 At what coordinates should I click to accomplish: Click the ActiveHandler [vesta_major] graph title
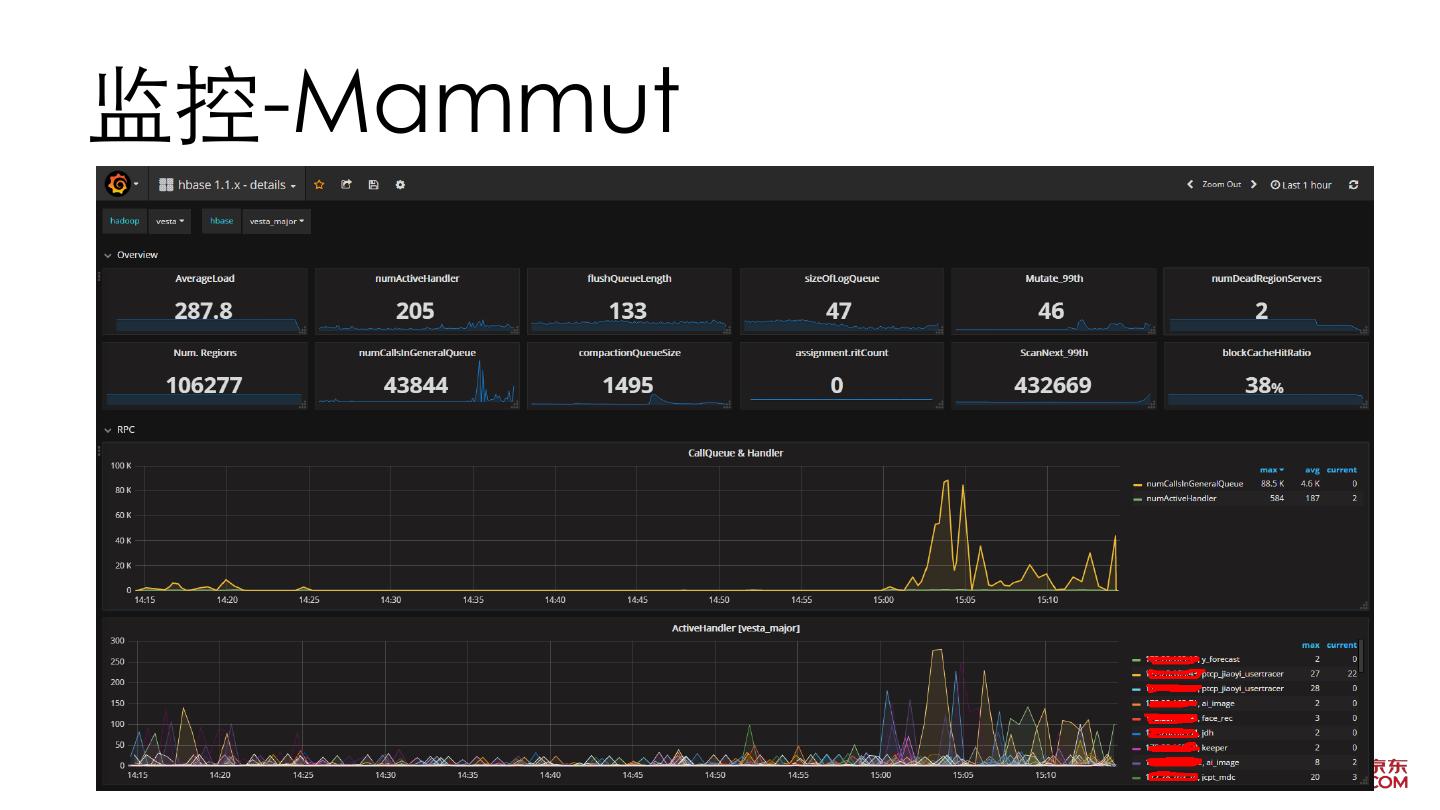coord(735,628)
